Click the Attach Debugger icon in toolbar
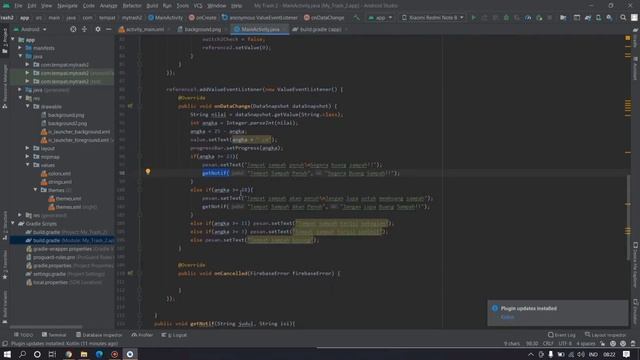 click(539, 18)
